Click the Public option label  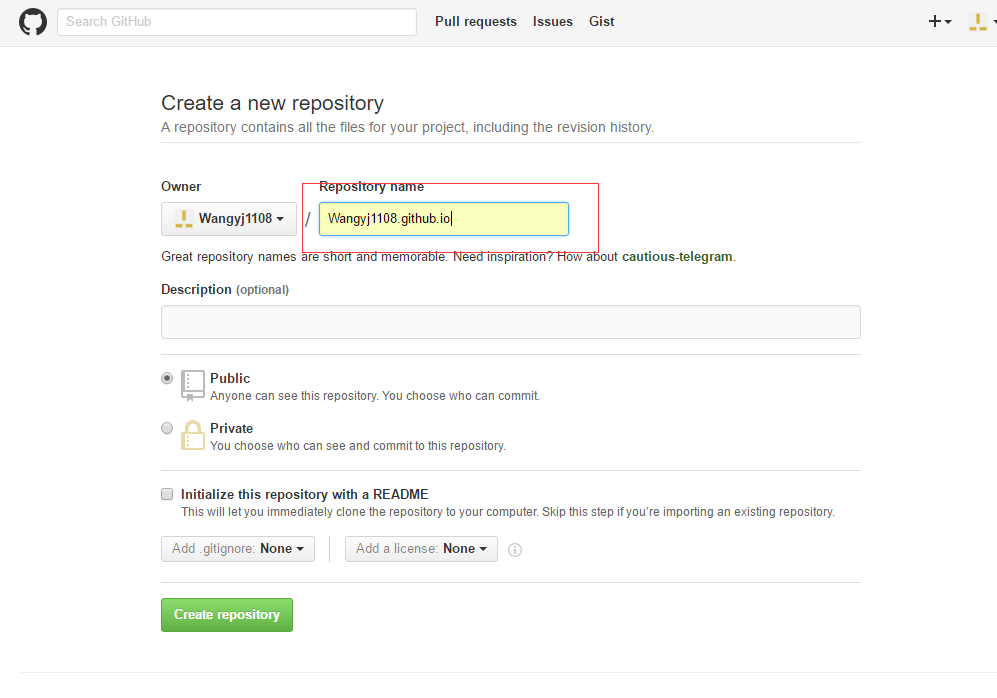tap(230, 378)
